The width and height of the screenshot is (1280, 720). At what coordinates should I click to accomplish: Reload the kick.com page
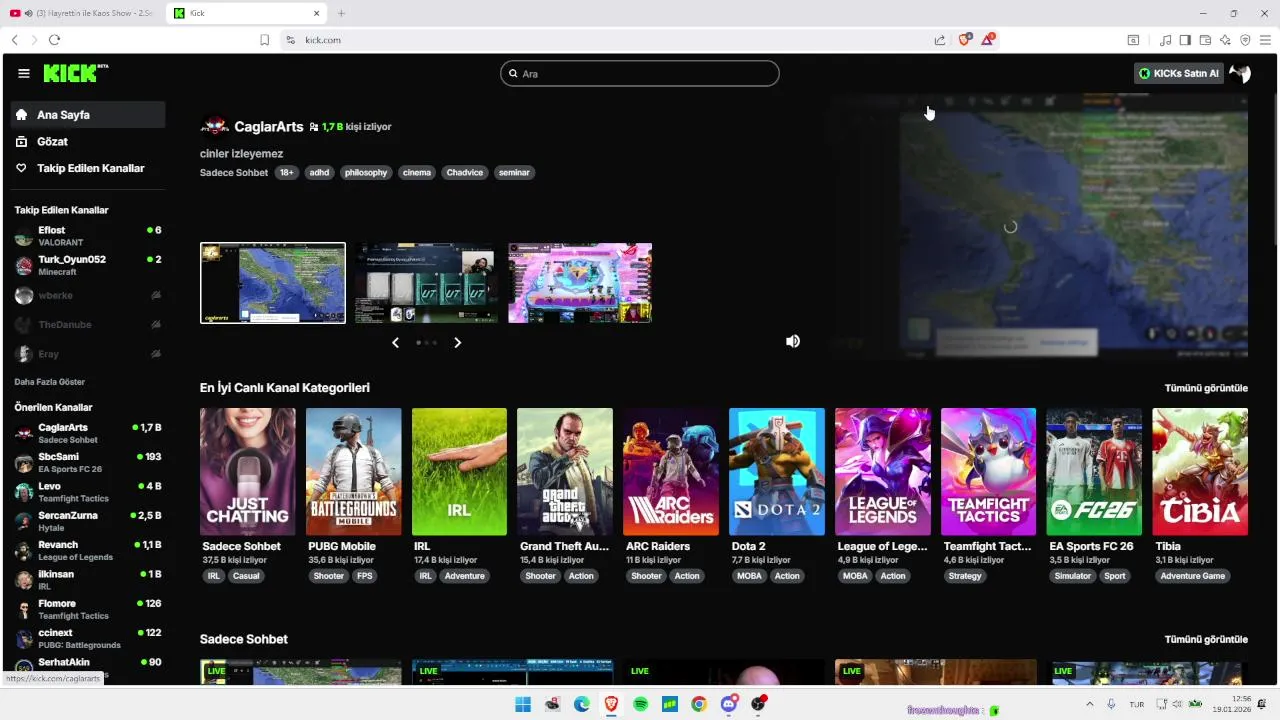54,40
